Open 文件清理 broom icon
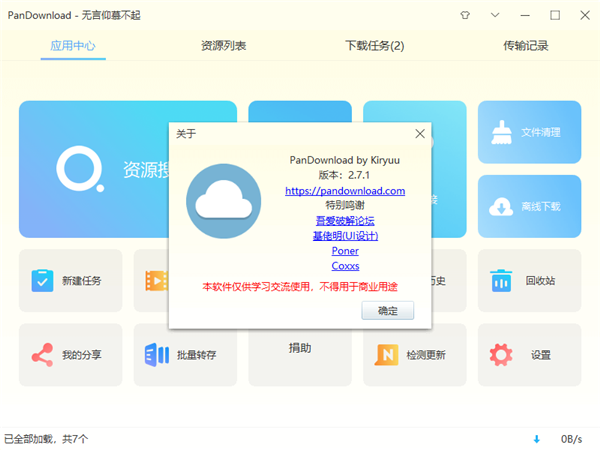 (501, 132)
